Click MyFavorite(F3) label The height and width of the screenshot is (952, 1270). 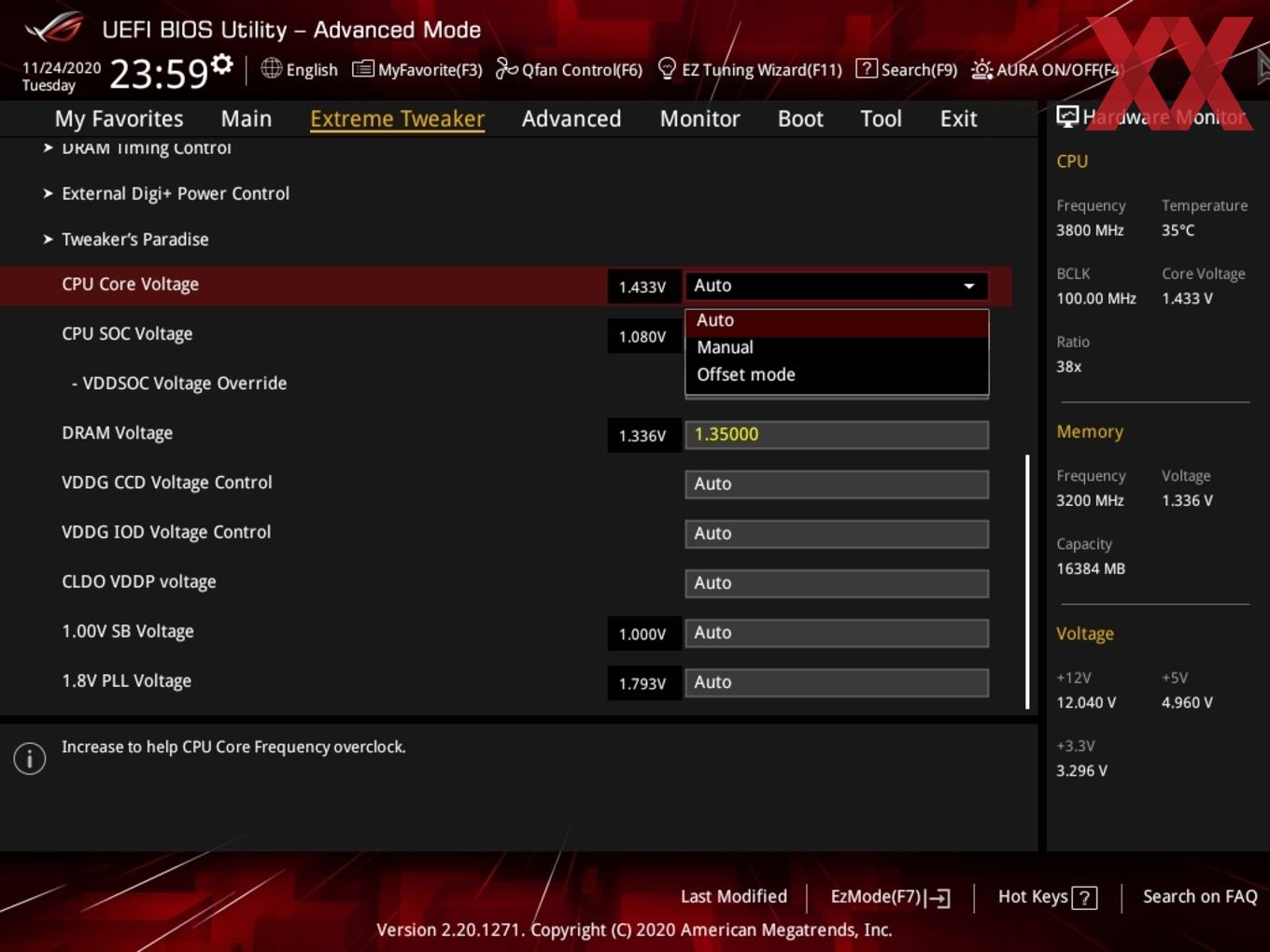[x=430, y=70]
